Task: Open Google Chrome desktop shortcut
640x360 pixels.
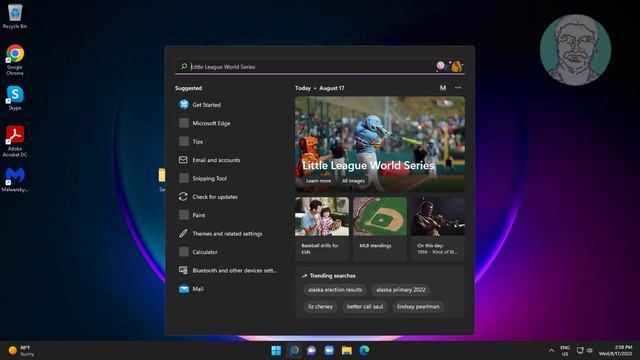Action: point(15,60)
